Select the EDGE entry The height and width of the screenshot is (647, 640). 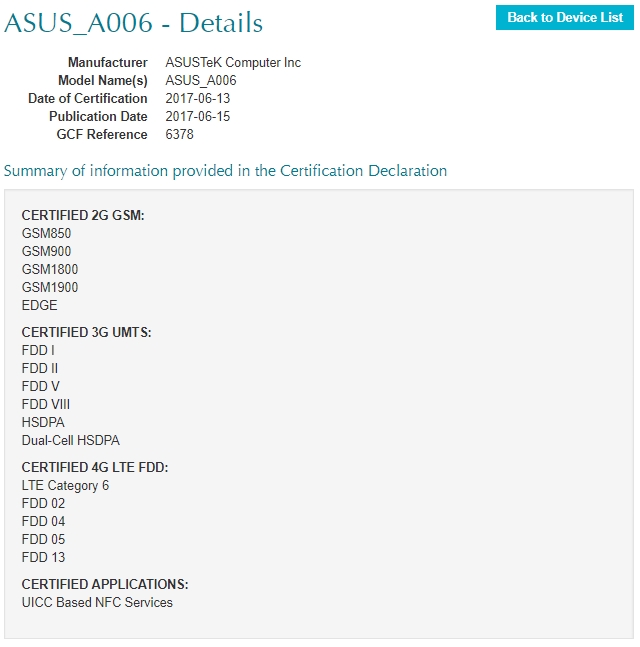coord(40,305)
